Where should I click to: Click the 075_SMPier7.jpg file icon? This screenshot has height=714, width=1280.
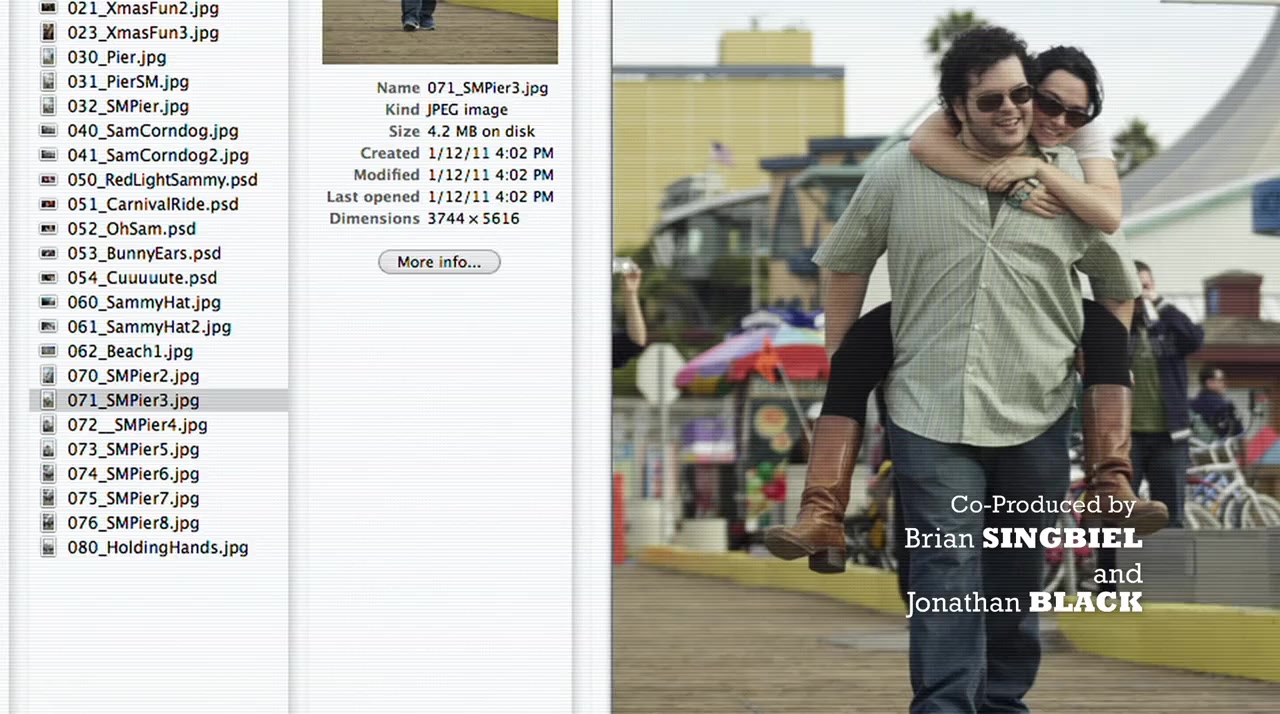(47, 498)
